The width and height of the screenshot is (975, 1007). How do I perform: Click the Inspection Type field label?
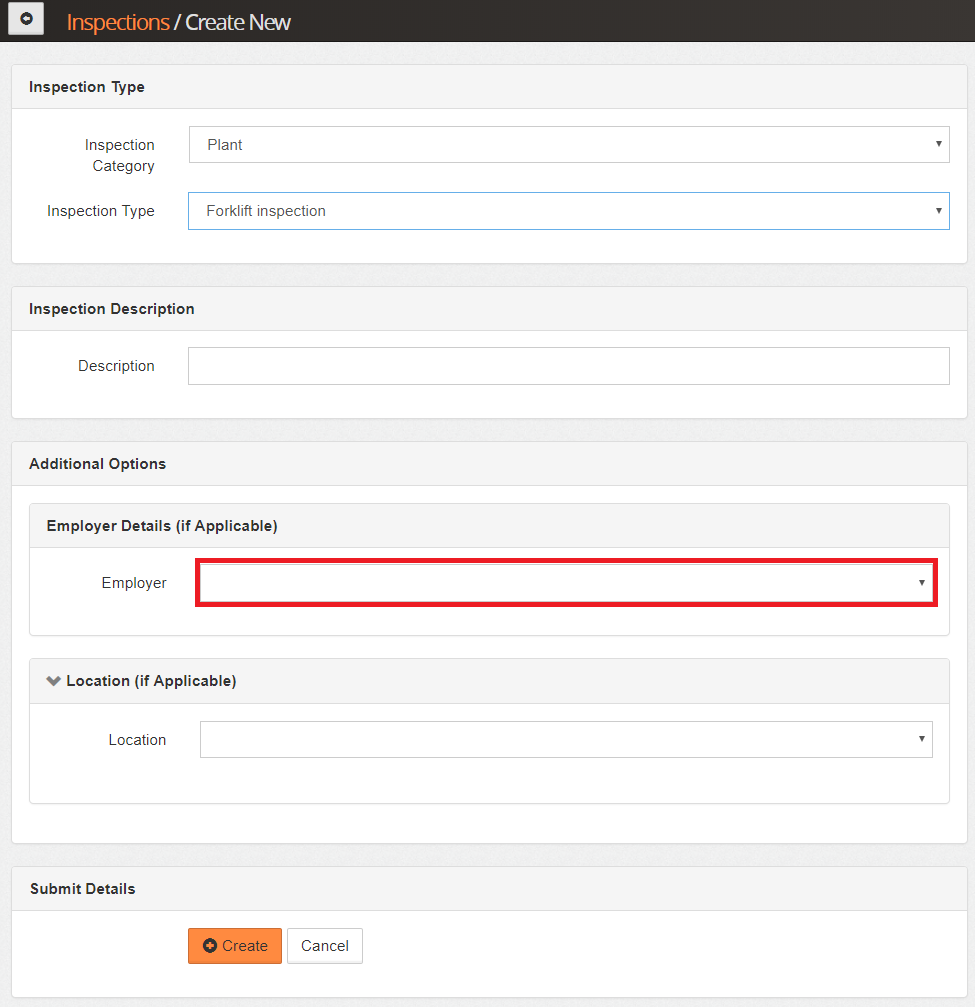click(x=101, y=211)
